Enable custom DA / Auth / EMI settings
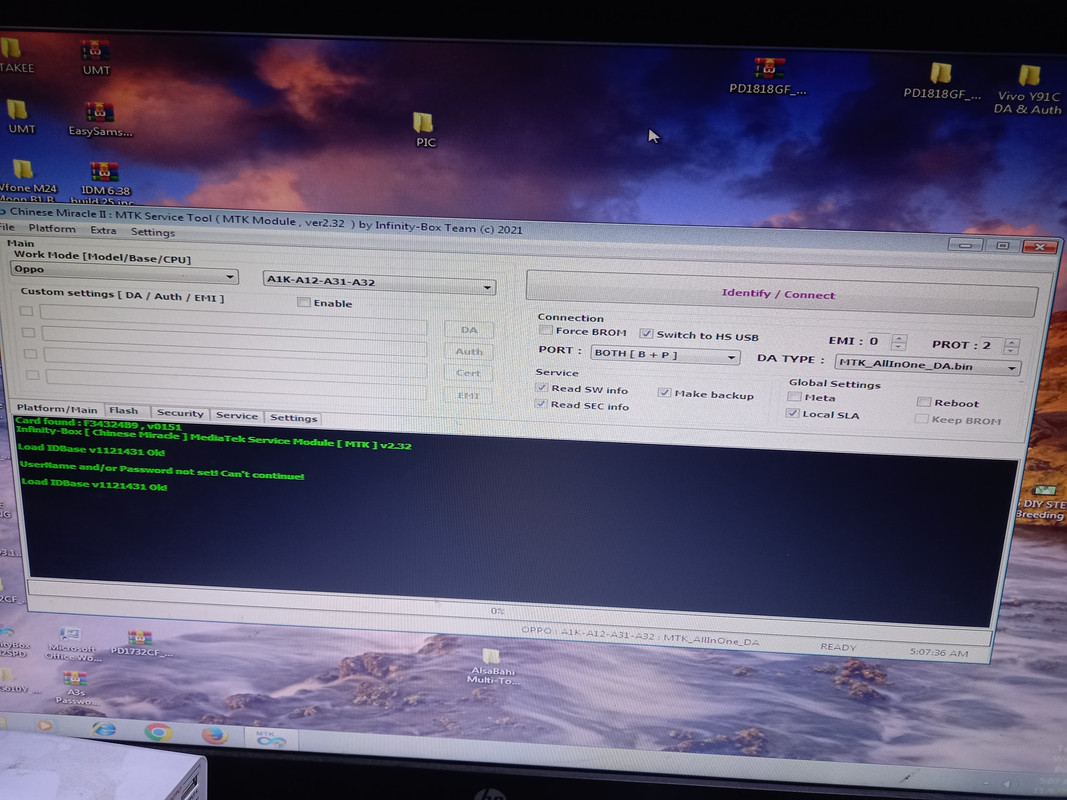This screenshot has height=800, width=1067. [303, 302]
